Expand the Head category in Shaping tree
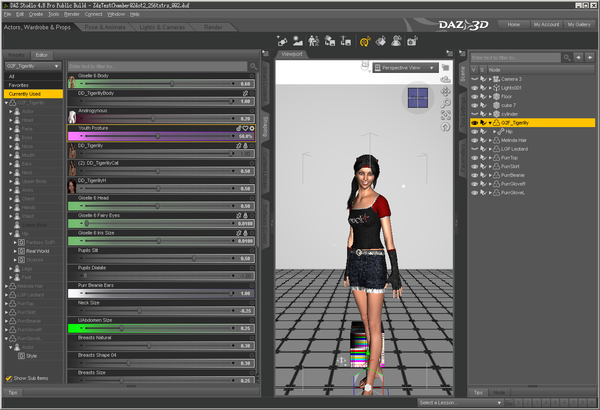This screenshot has width=600, height=410. click(x=11, y=120)
